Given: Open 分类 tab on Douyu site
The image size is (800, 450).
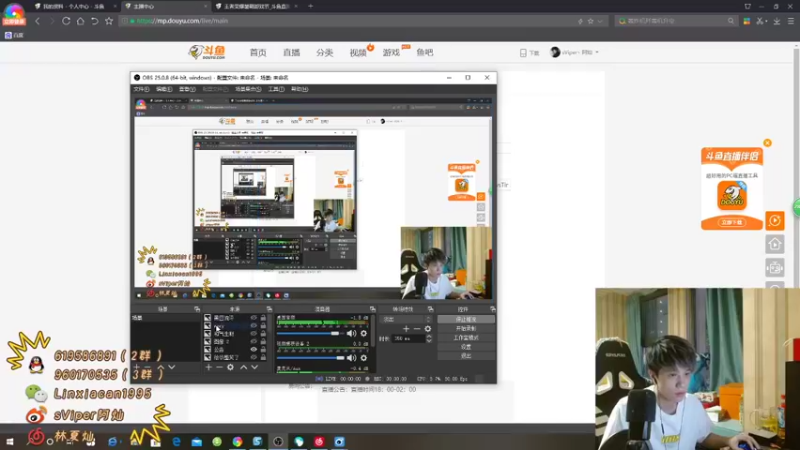Looking at the screenshot, I should pyautogui.click(x=324, y=53).
